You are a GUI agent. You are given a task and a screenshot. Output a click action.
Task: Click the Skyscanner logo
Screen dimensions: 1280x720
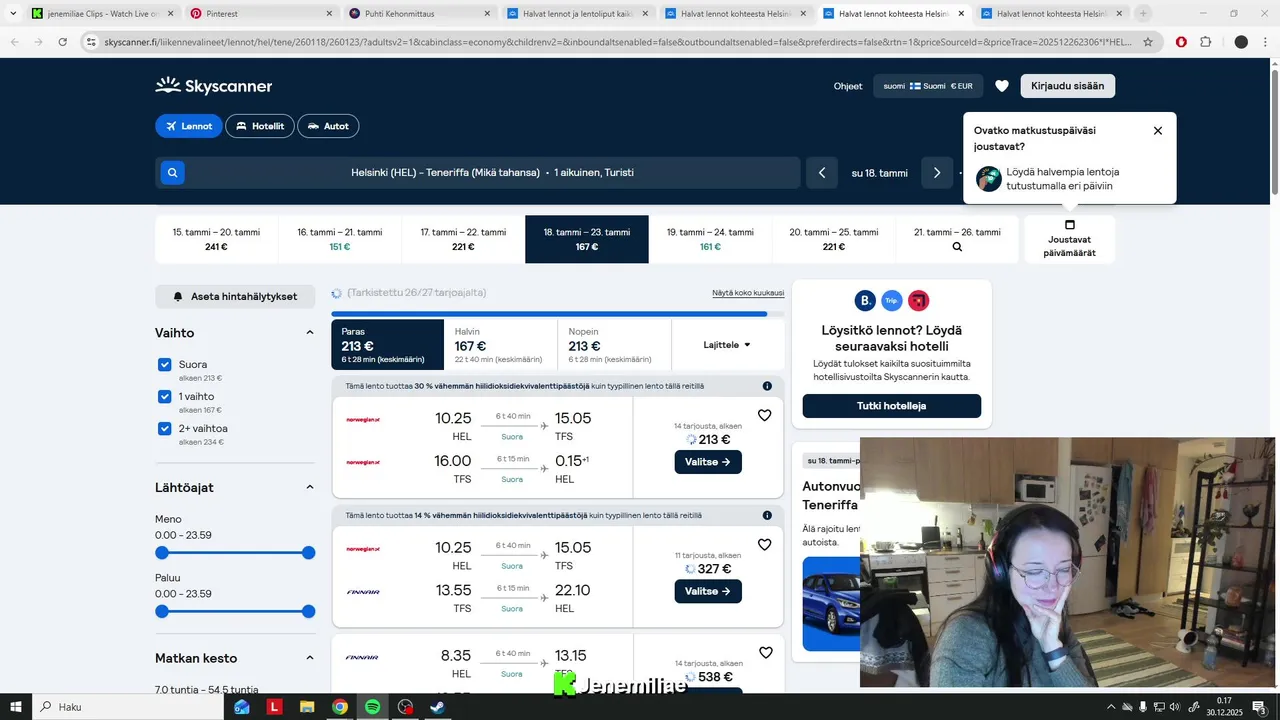[213, 86]
